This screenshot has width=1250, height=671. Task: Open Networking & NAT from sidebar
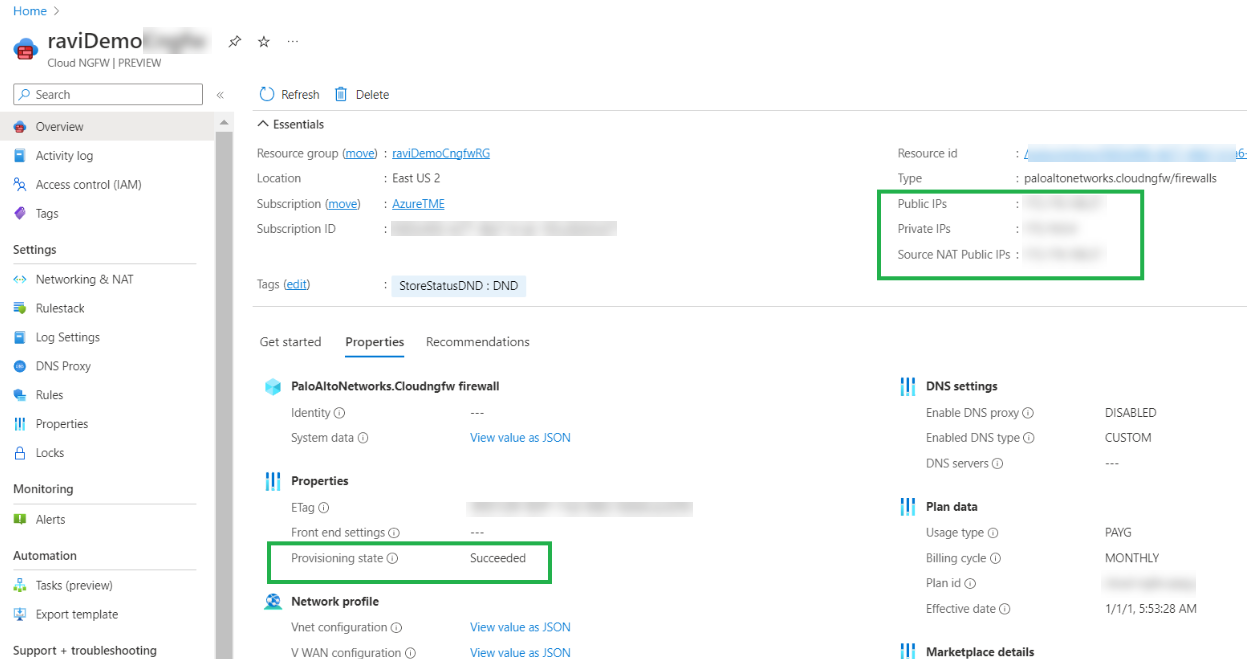click(84, 279)
